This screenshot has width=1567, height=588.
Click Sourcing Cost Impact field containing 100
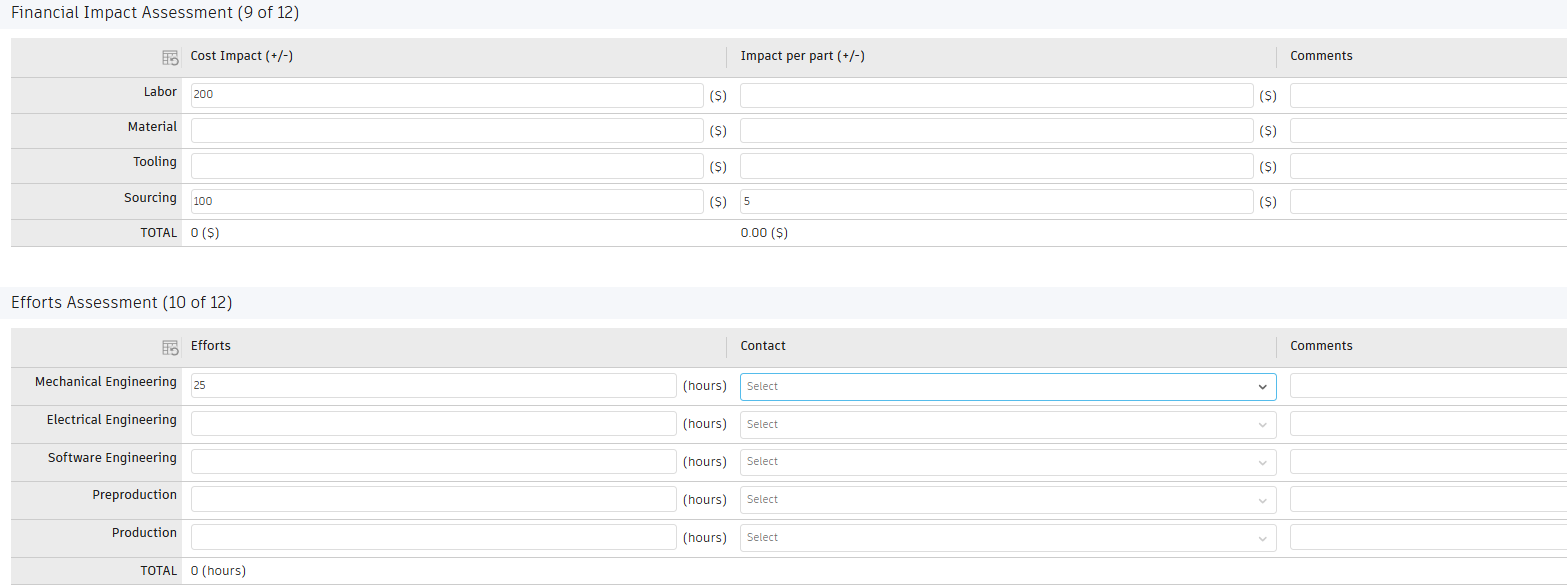pyautogui.click(x=447, y=202)
